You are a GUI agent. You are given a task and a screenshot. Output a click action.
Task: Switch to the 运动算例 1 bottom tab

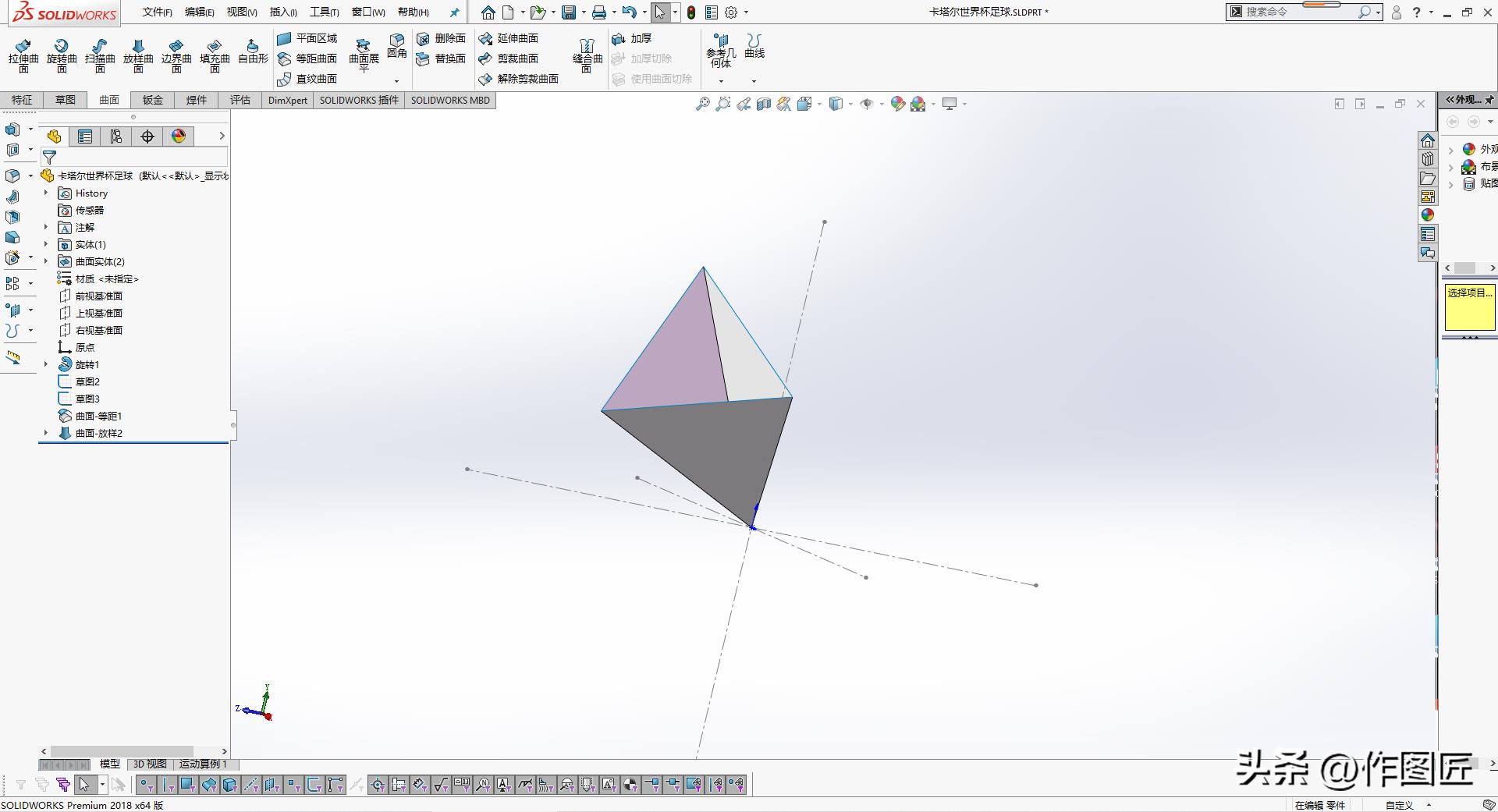tap(203, 764)
